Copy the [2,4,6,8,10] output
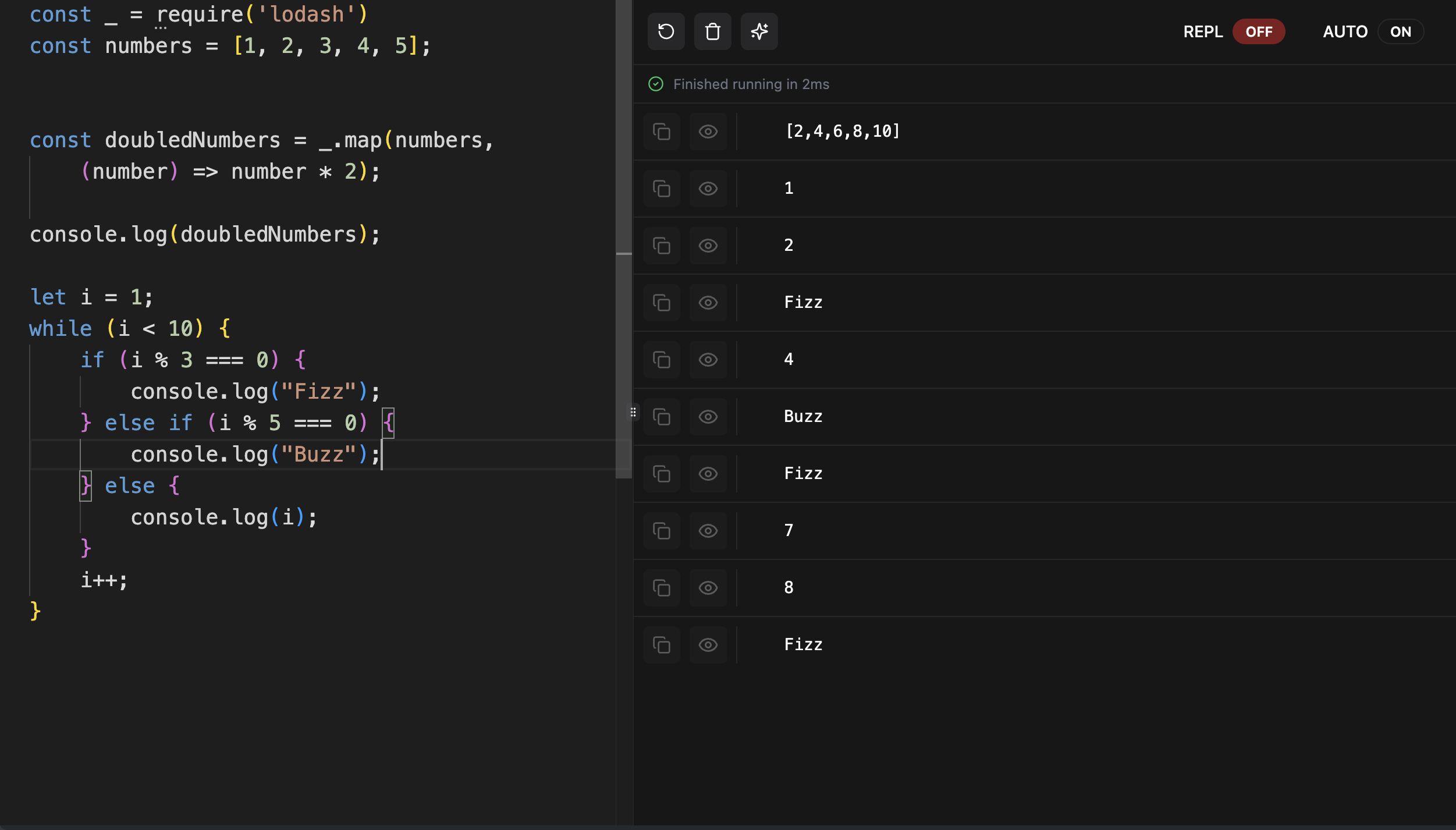This screenshot has height=830, width=1456. (662, 132)
